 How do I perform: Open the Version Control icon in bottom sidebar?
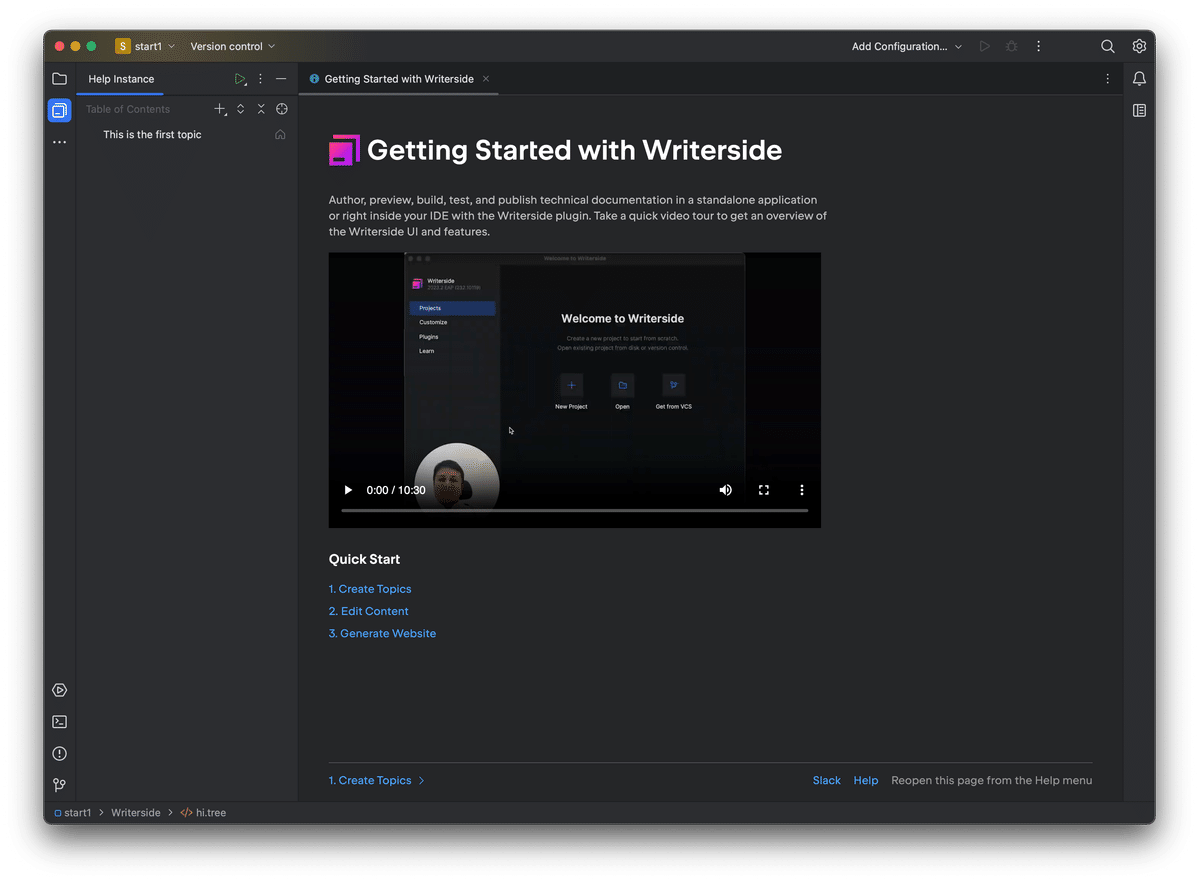59,785
